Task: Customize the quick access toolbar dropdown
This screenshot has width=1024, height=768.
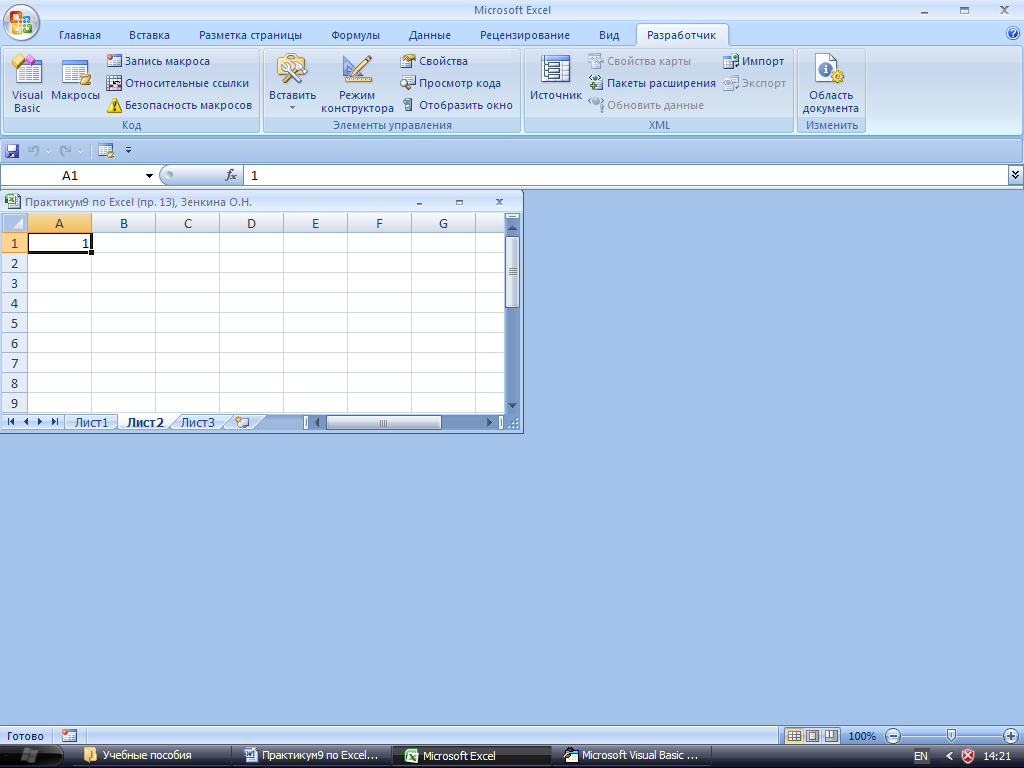Action: 129,150
